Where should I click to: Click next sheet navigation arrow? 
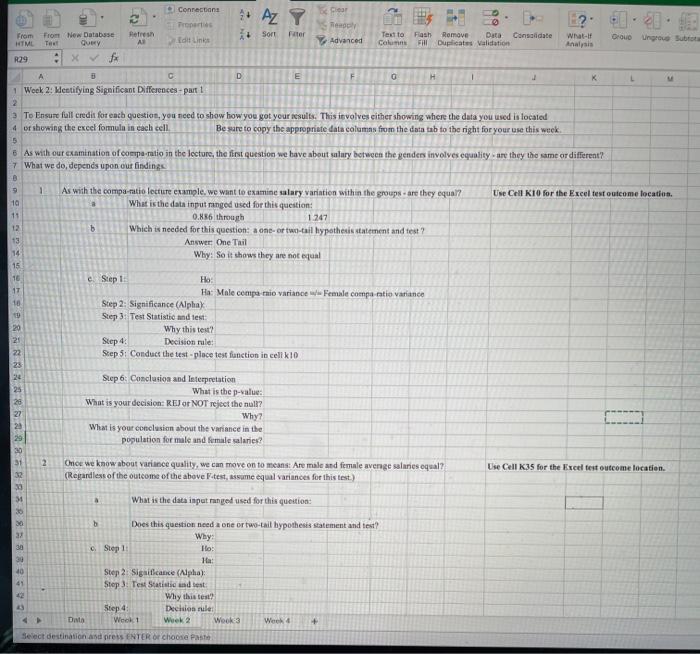tap(39, 620)
